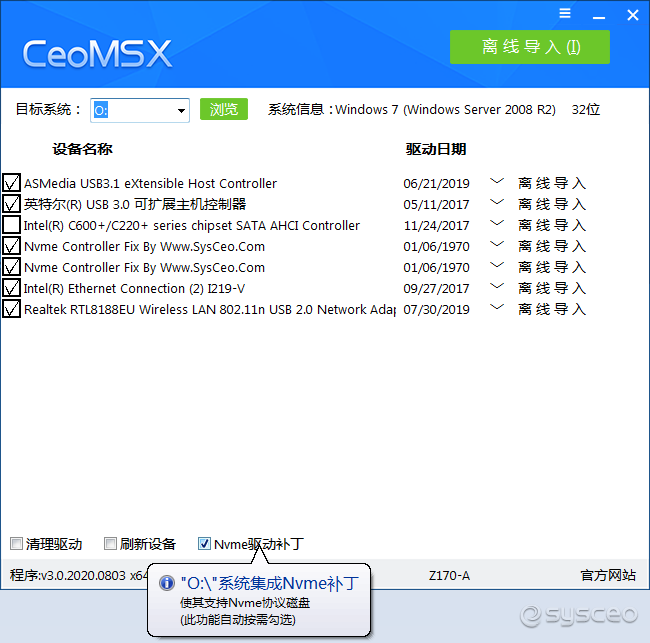The width and height of the screenshot is (650, 643).
Task: Click 离线导入 for ASMedia USB3.1 controller
Action: pos(552,183)
